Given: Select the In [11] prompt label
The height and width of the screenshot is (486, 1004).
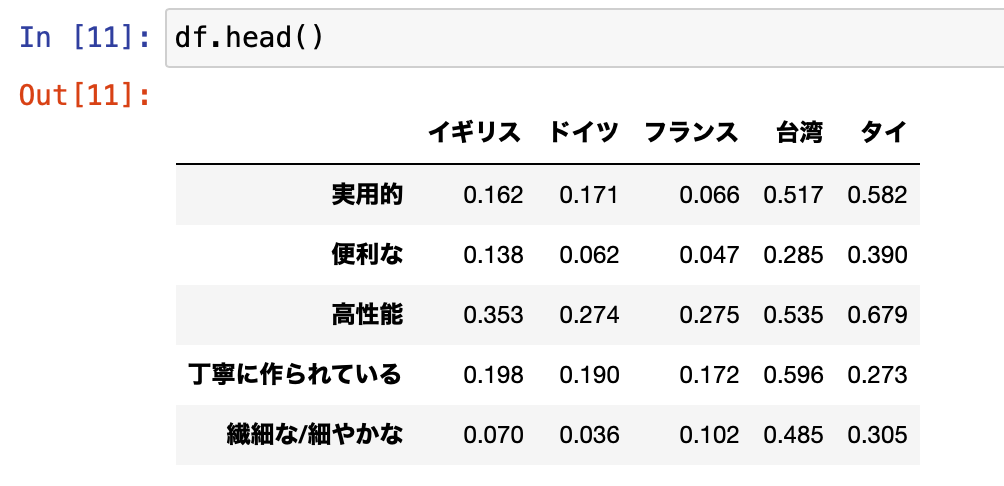Looking at the screenshot, I should 85,38.
